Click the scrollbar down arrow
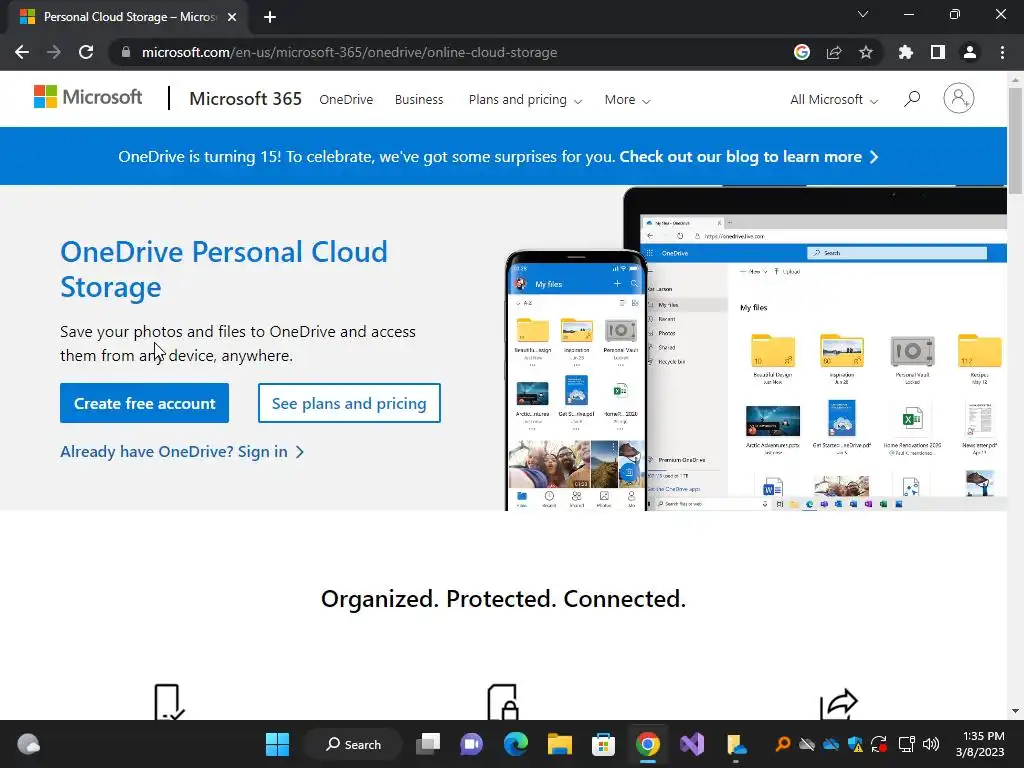Image resolution: width=1024 pixels, height=768 pixels. click(x=1015, y=711)
